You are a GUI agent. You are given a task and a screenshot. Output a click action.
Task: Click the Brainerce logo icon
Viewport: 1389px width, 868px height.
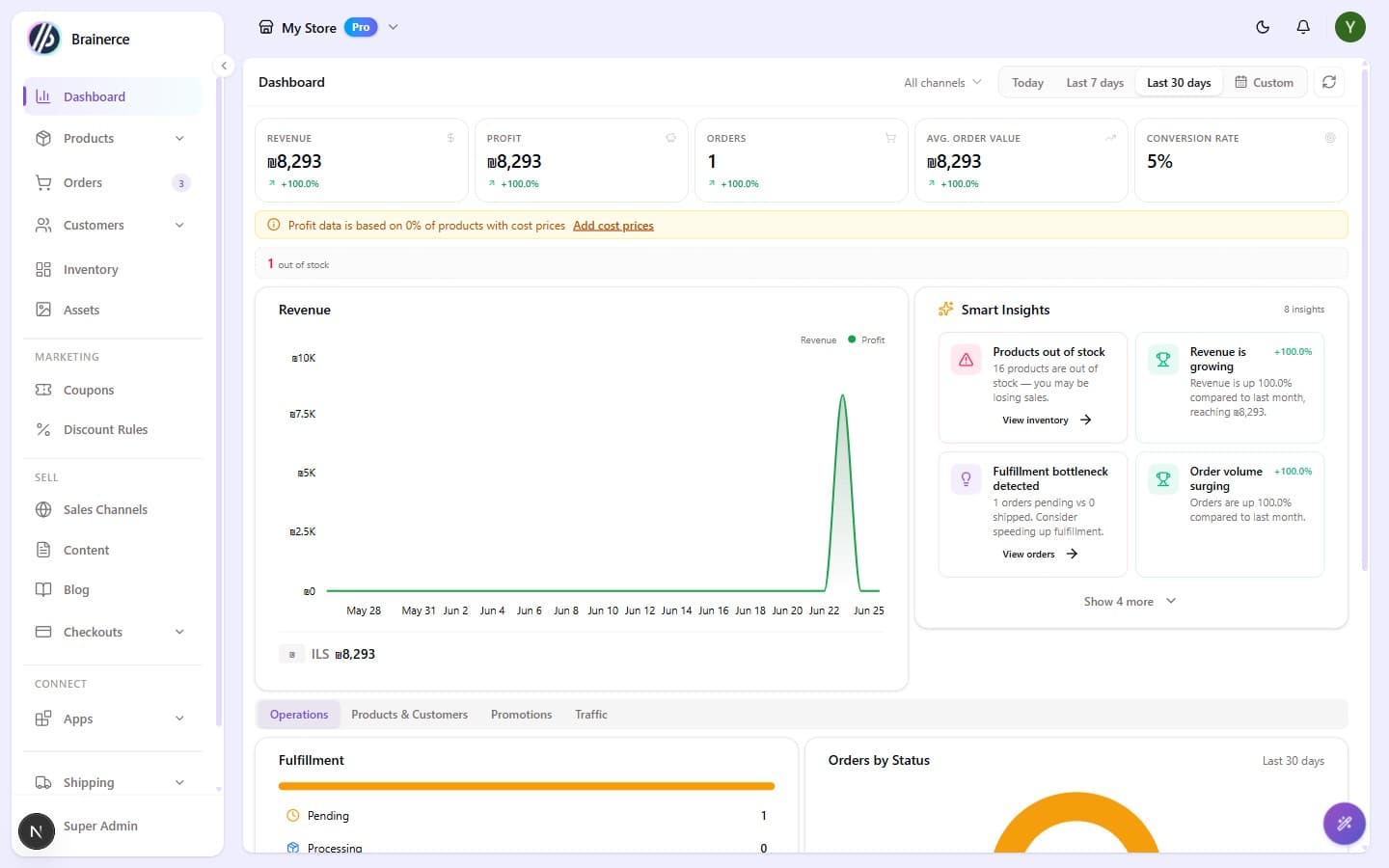(43, 39)
